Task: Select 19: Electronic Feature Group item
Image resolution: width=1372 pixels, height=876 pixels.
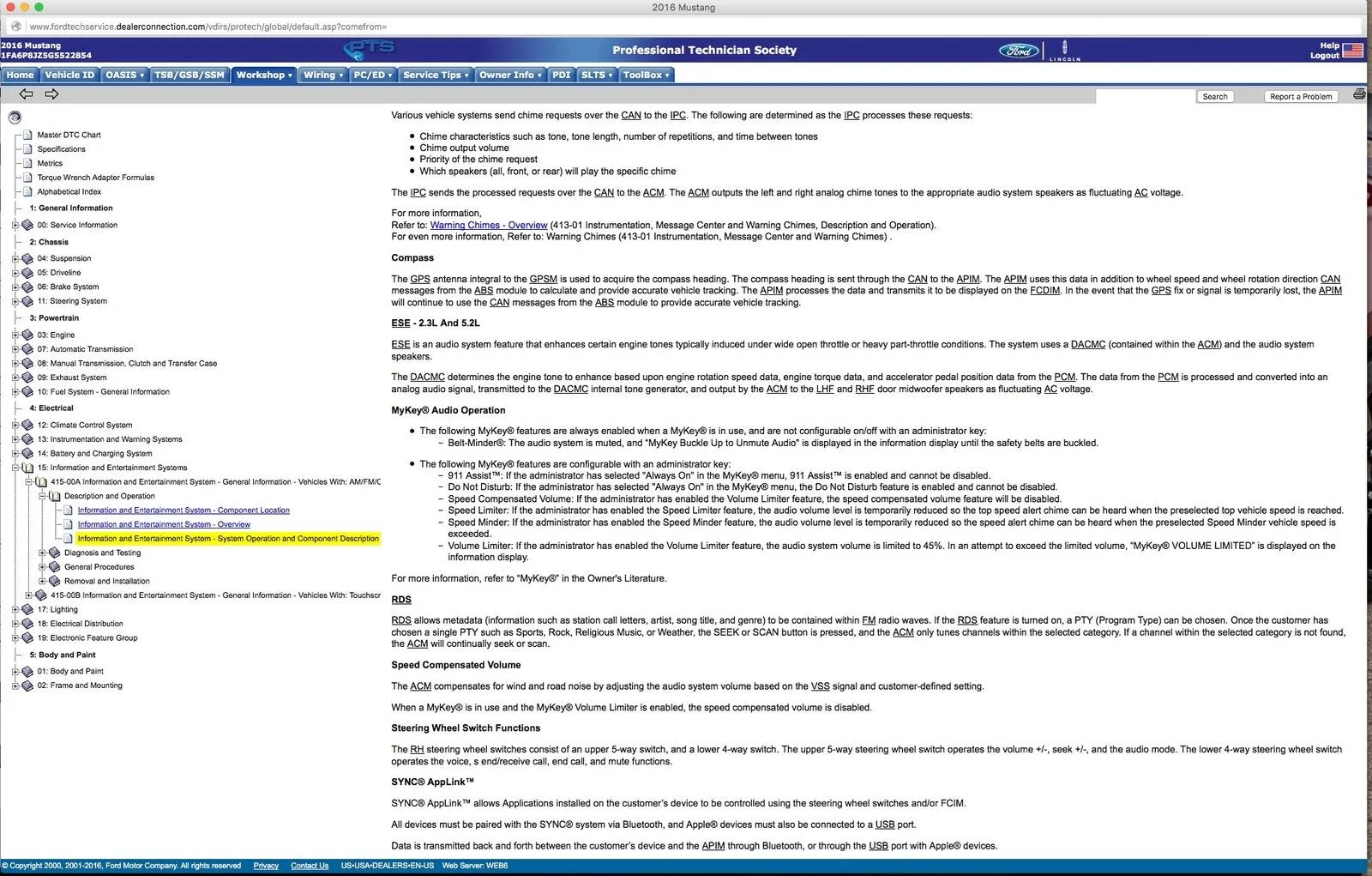Action: (87, 638)
